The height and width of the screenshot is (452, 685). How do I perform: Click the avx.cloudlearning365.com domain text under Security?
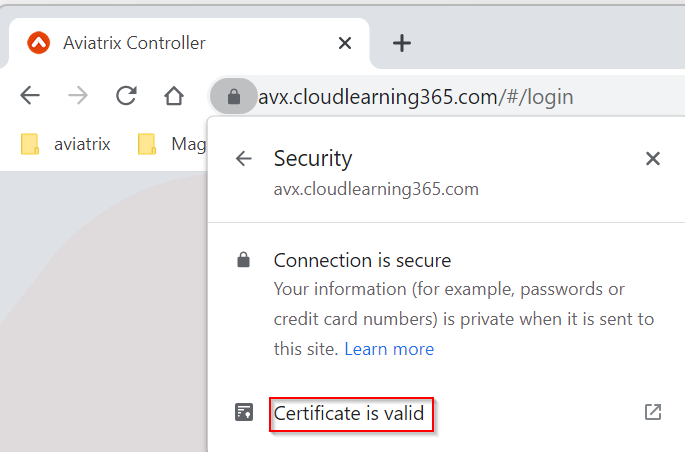376,190
